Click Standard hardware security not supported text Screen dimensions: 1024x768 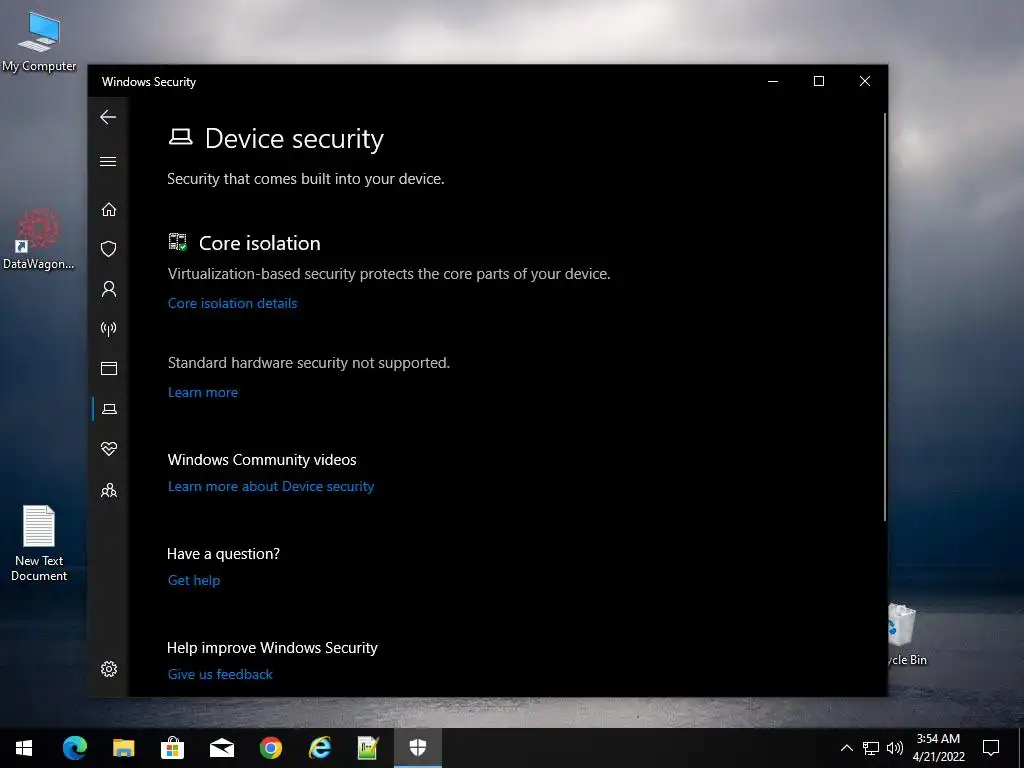(309, 363)
